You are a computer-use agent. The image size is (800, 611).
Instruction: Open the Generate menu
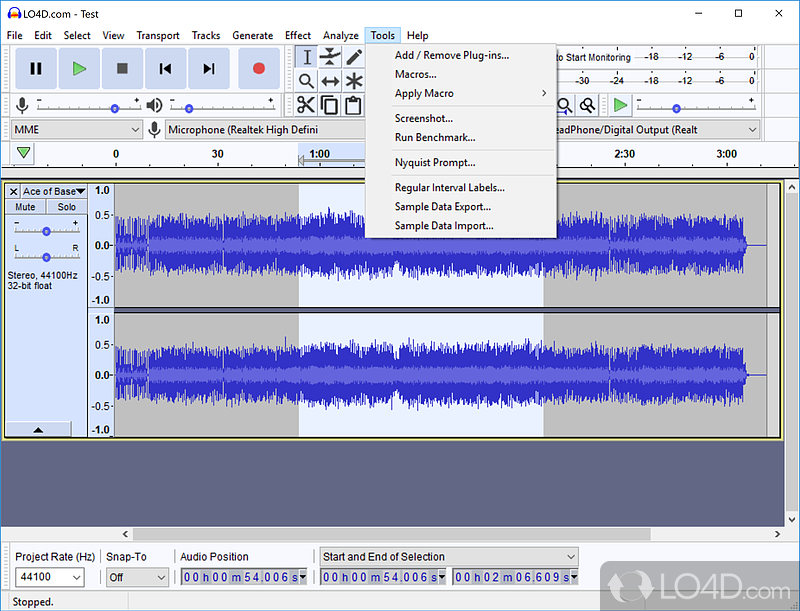click(253, 35)
